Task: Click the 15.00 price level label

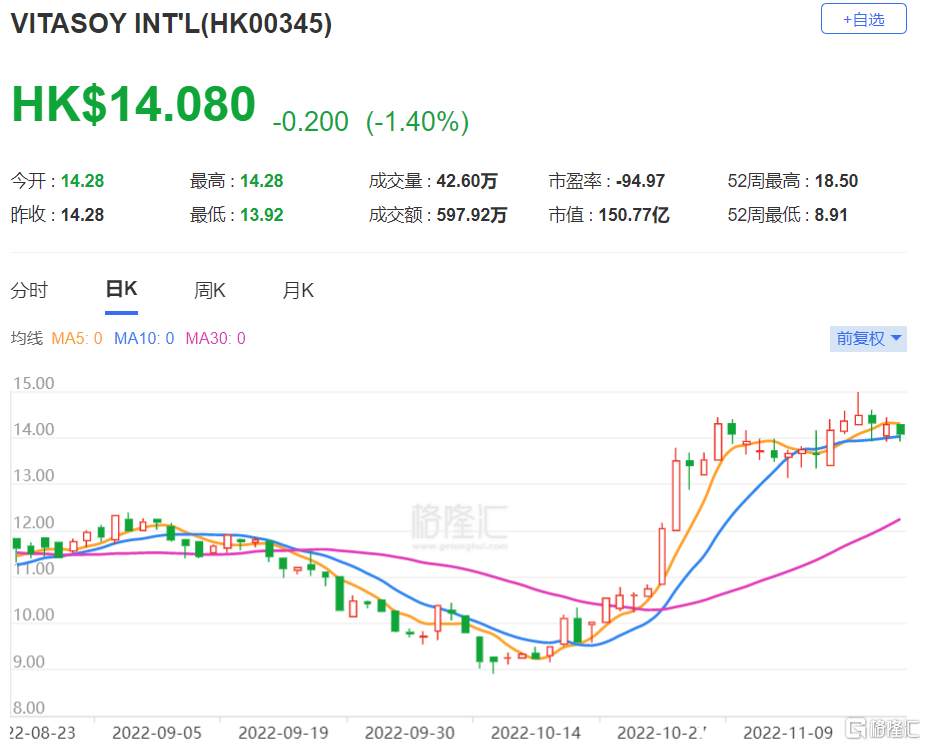Action: click(x=34, y=383)
